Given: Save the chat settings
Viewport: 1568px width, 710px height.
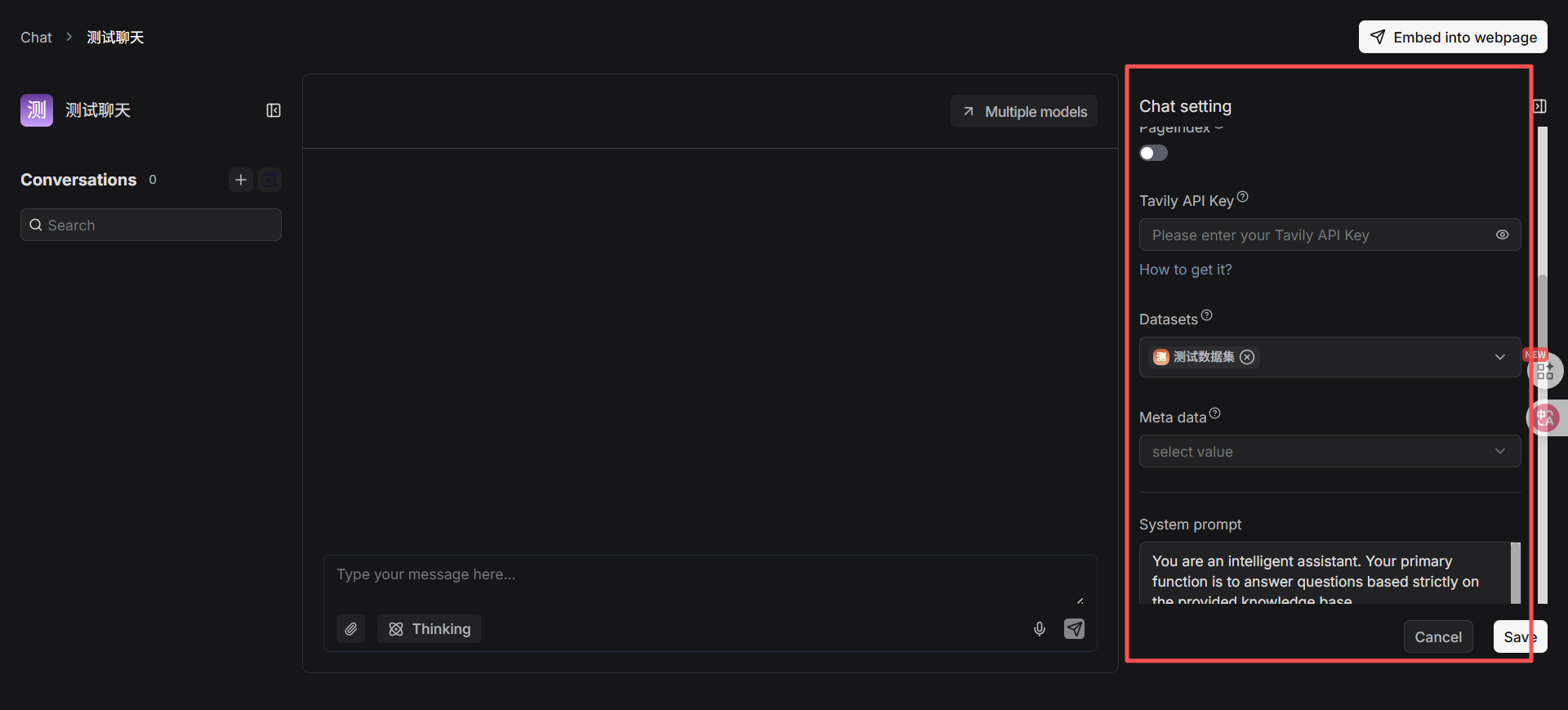Looking at the screenshot, I should [x=1520, y=636].
